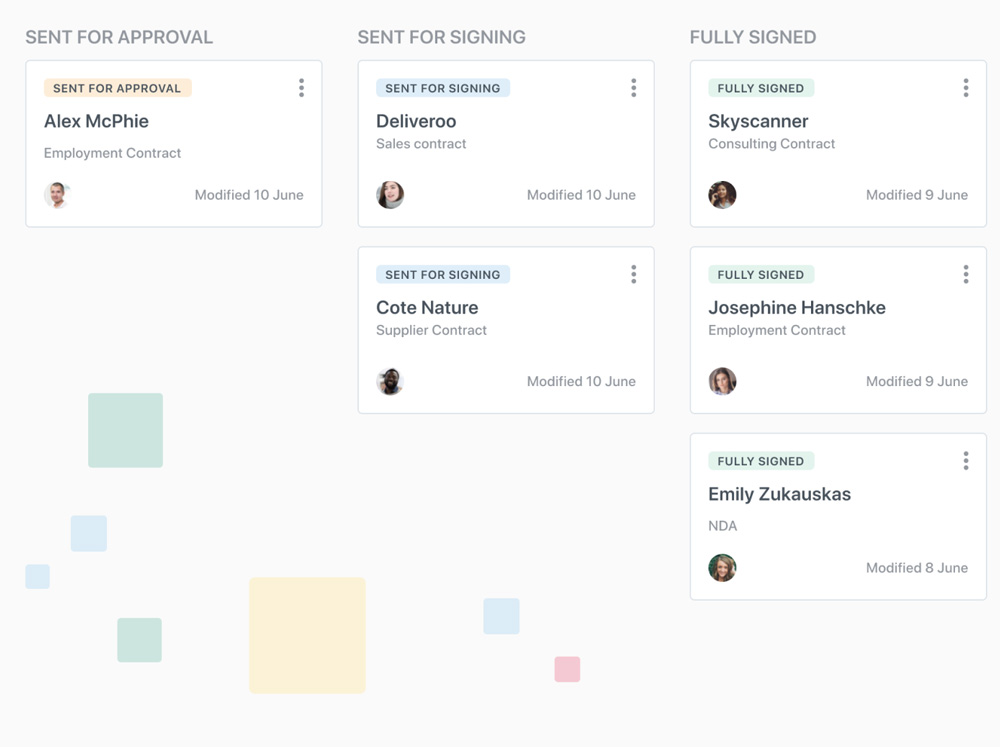Click the avatar on Emily Zukauskas card
The image size is (1000, 747).
click(x=722, y=567)
